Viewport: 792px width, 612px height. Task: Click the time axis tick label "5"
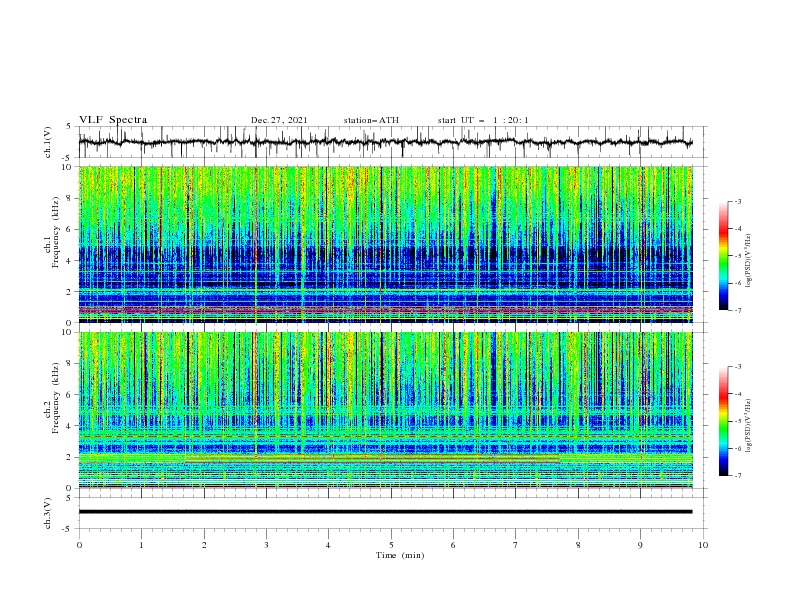pos(391,545)
